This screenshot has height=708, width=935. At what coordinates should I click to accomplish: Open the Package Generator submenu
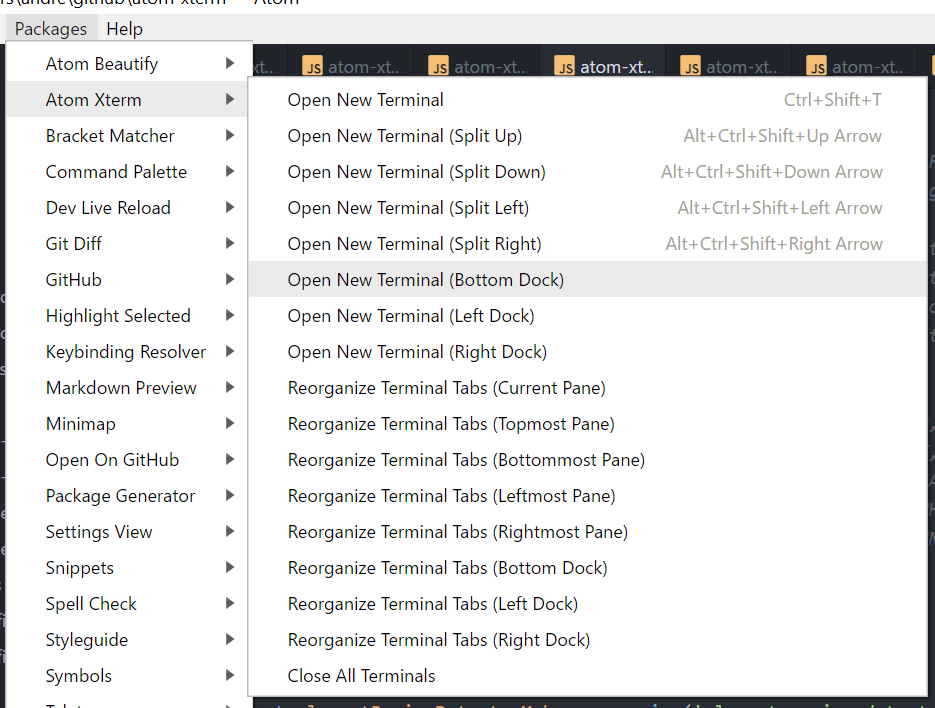(x=126, y=496)
